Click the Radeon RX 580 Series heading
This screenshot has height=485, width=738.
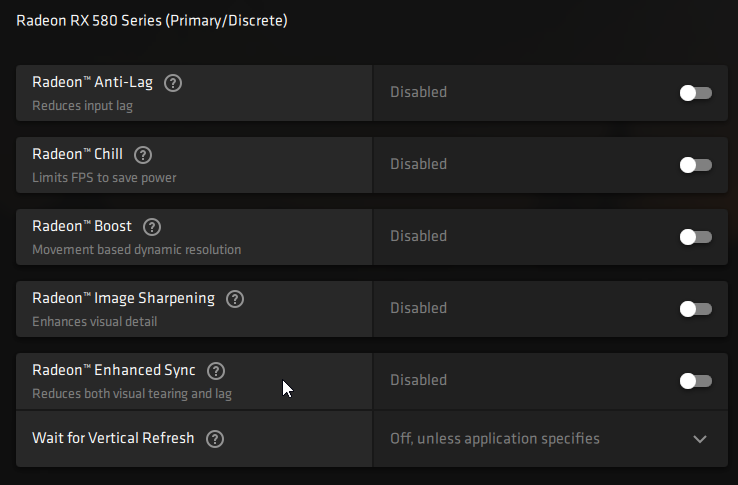[152, 20]
